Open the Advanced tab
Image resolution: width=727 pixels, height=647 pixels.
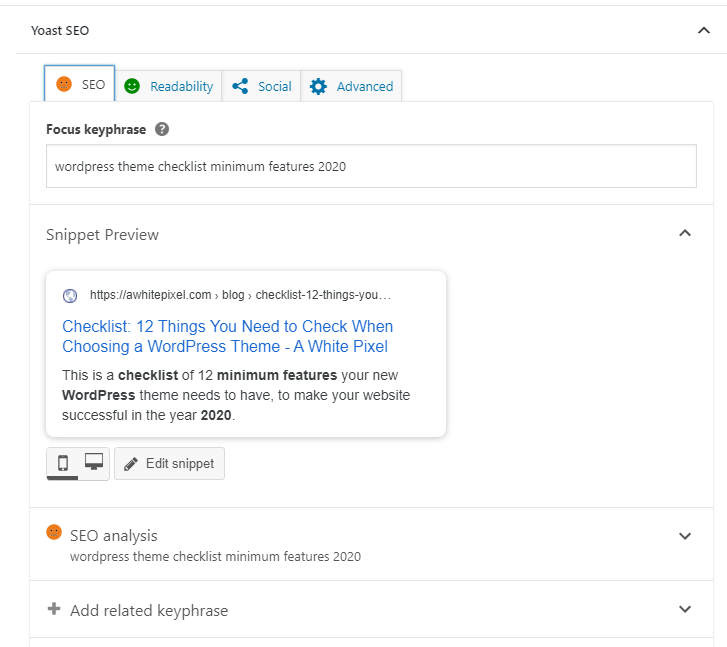click(x=351, y=86)
